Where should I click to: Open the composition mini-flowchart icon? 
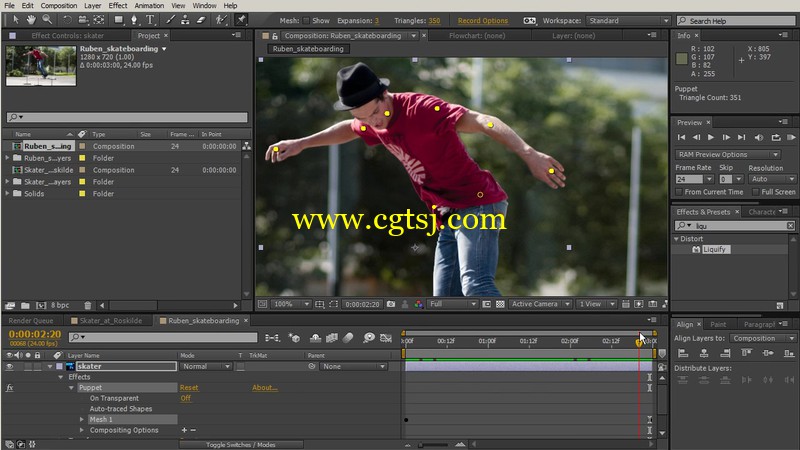tap(272, 338)
